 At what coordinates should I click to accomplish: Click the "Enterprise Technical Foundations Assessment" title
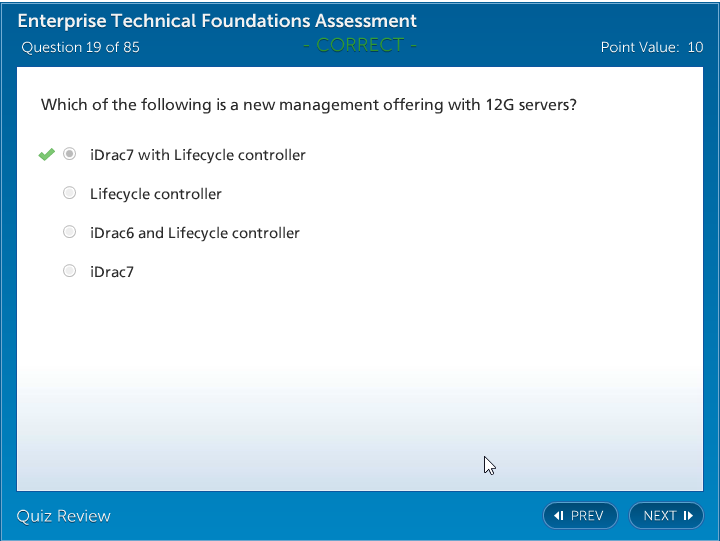pos(217,21)
